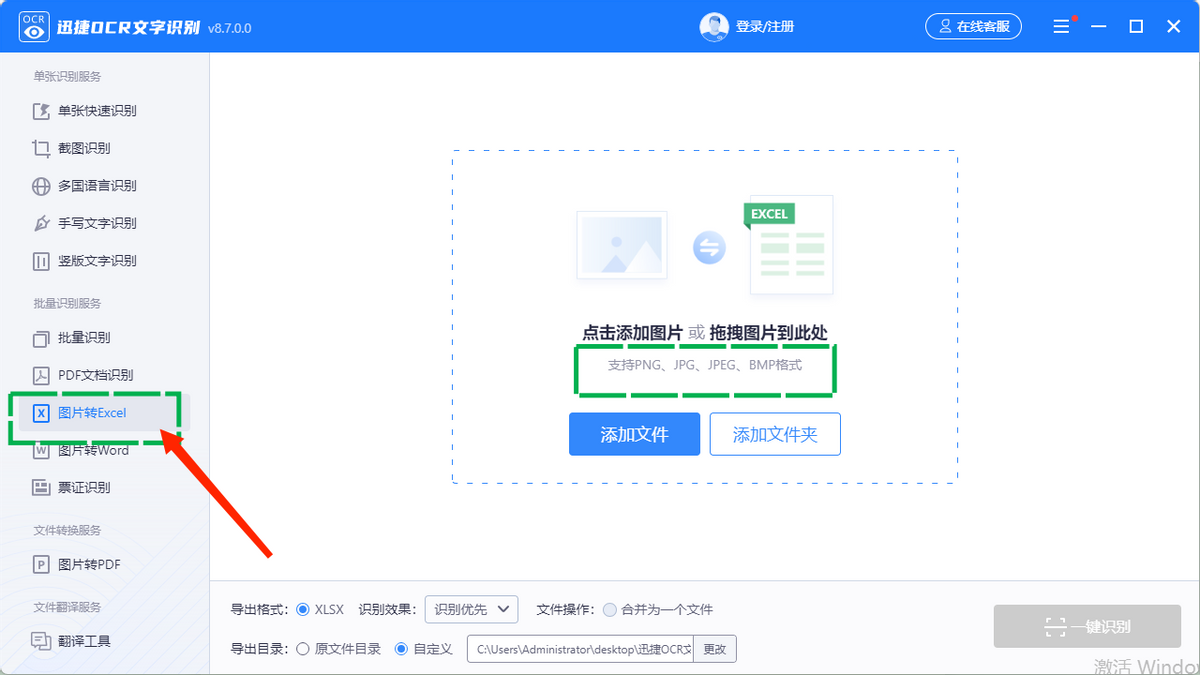Open 图片转Word in sidebar
1200x675 pixels.
93,450
